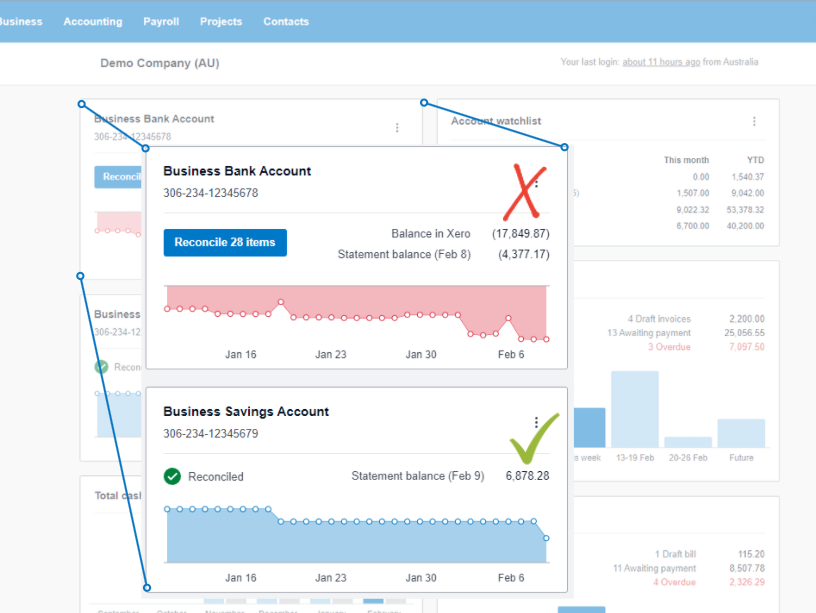Select the Future invoices bar
The width and height of the screenshot is (816, 613).
coord(741,433)
